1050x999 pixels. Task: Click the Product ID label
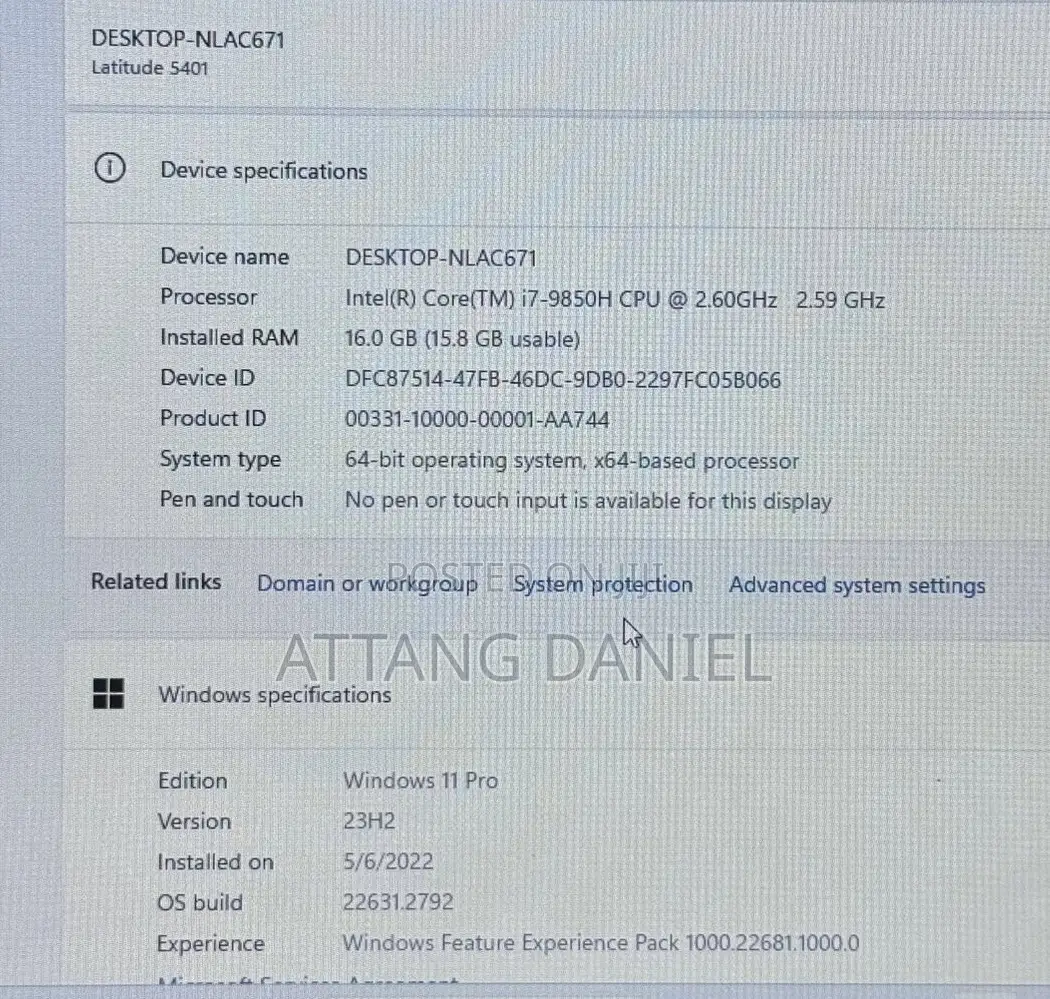pyautogui.click(x=213, y=418)
